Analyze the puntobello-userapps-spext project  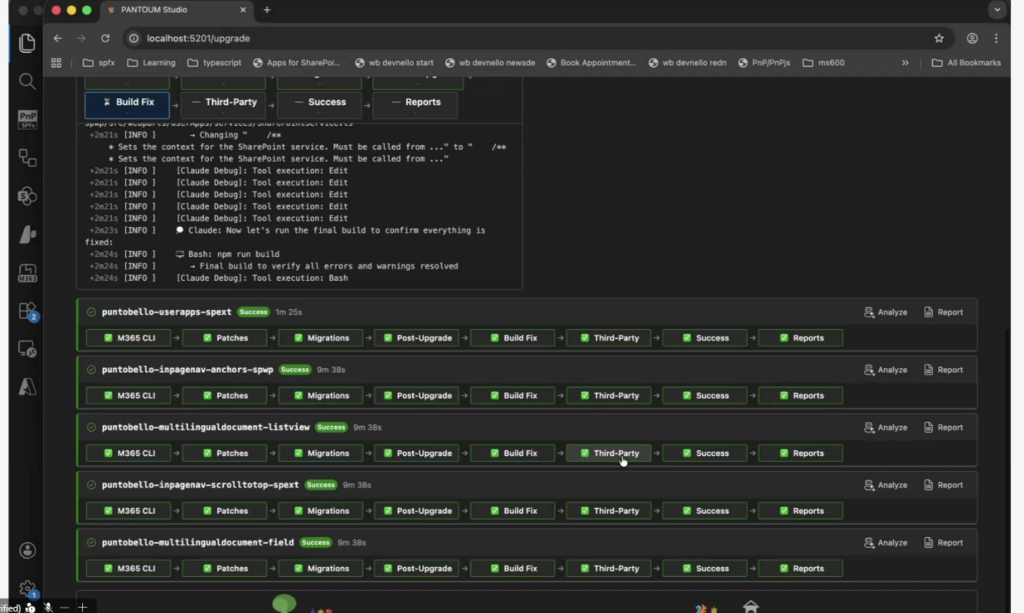(885, 312)
